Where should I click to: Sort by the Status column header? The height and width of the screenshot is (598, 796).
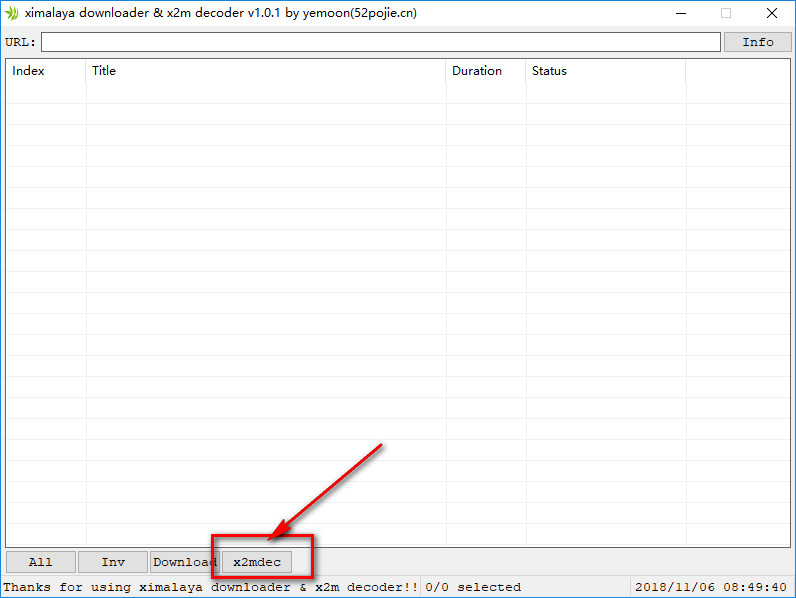[606, 71]
